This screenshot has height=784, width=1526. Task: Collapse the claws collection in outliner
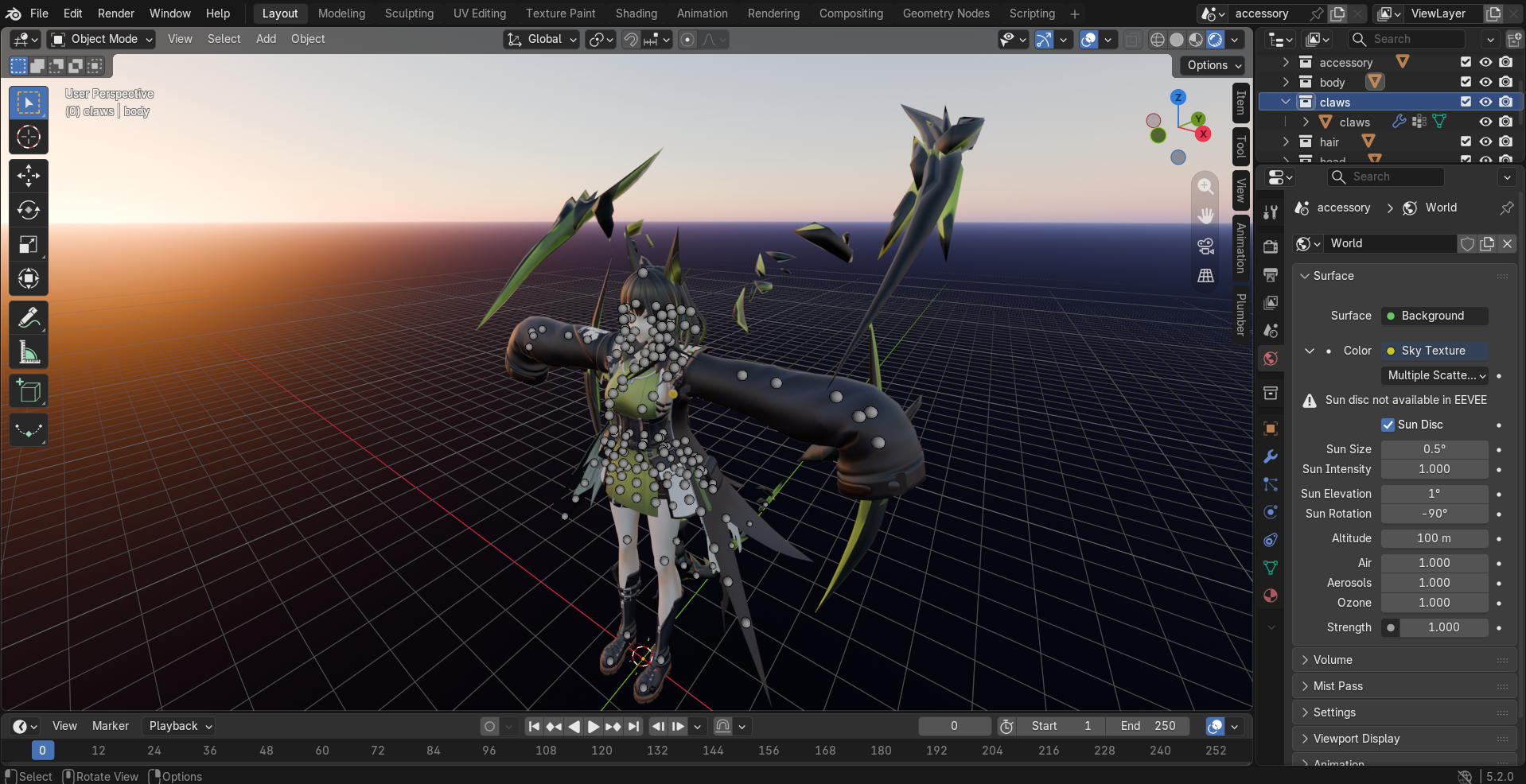pos(1285,102)
